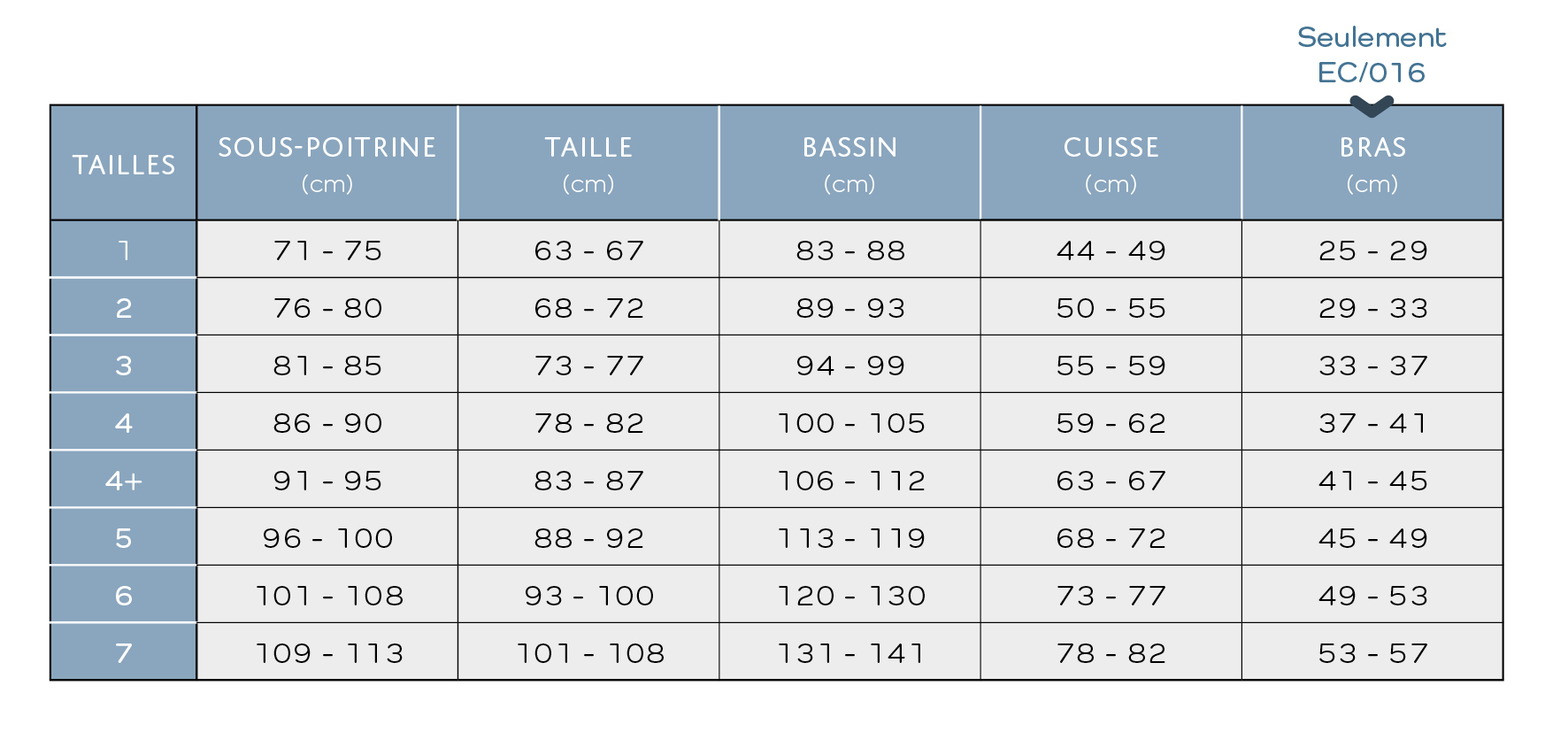Viewport: 1568px width, 732px height.
Task: Click the 96 - 100 sous-poitrine cell
Action: click(x=327, y=538)
